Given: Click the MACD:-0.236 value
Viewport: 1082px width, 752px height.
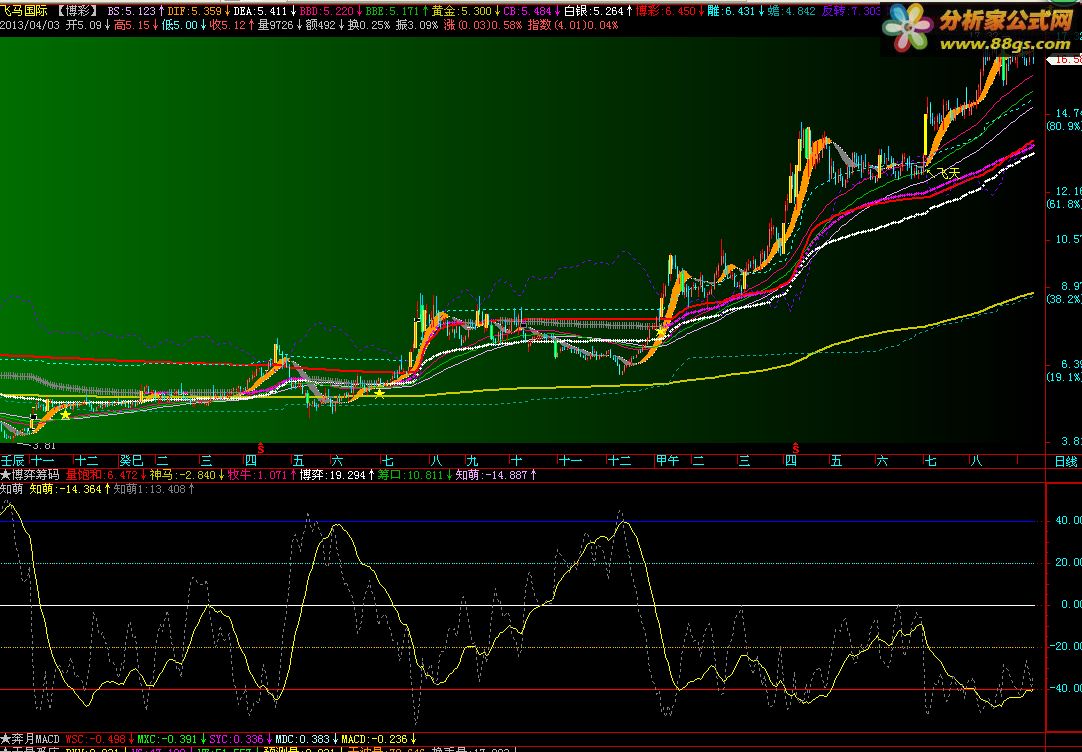Looking at the screenshot, I should click(374, 739).
